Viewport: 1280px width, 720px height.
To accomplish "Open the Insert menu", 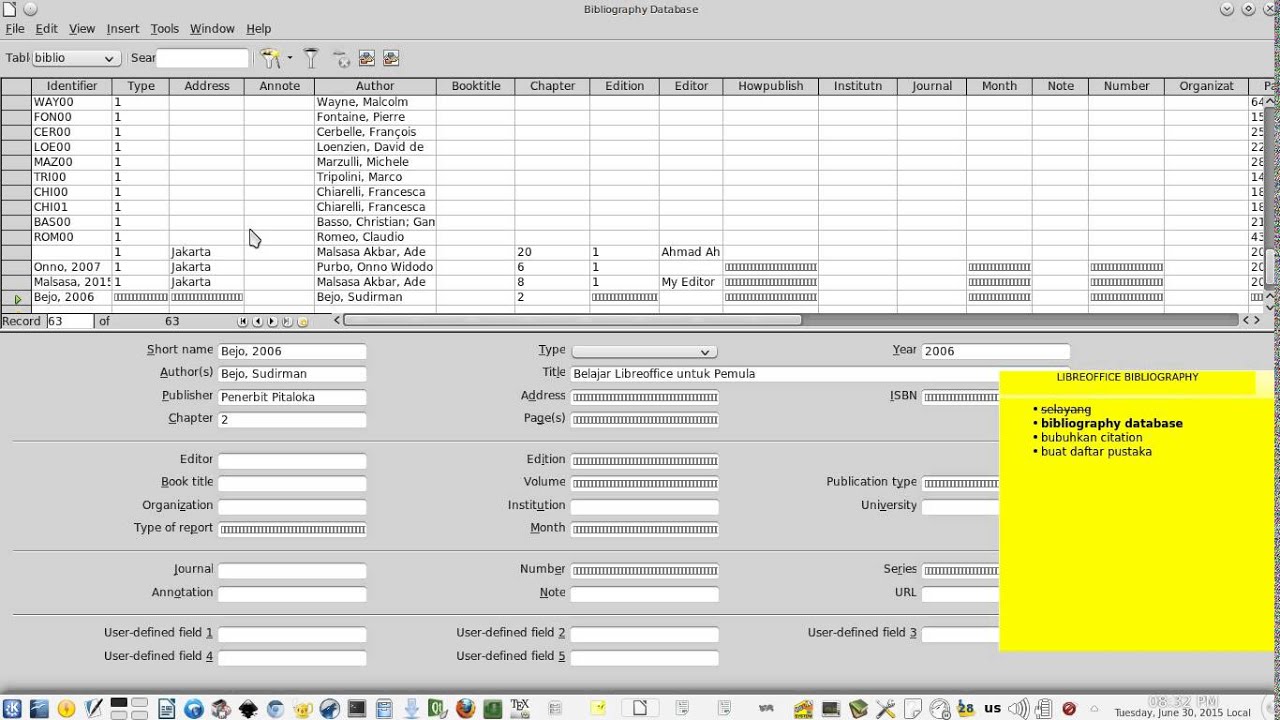I will [x=123, y=29].
